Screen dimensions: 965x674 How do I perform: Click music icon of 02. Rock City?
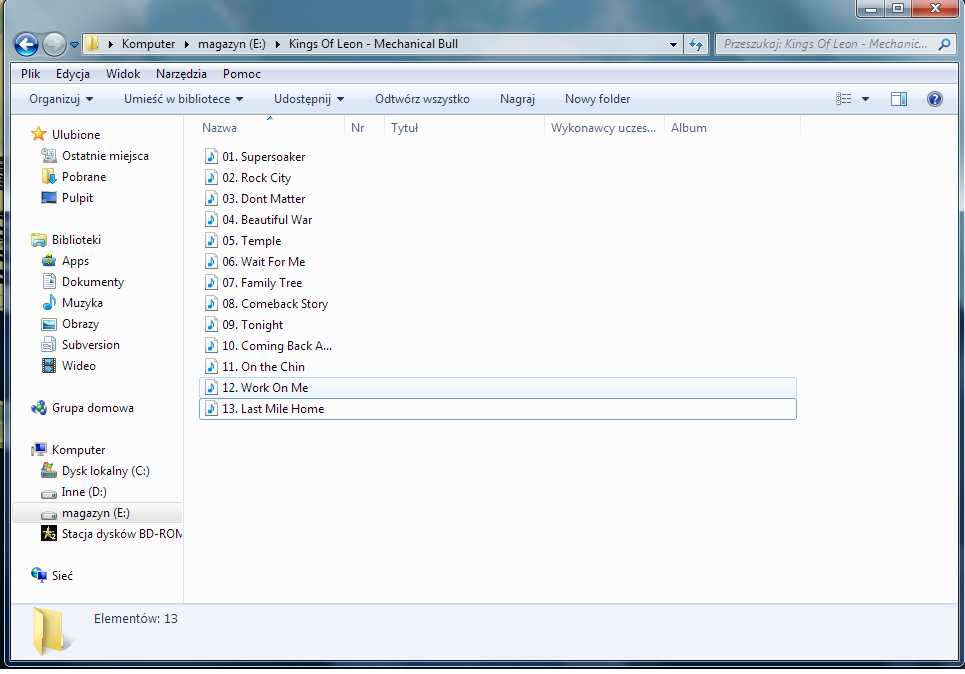click(211, 177)
